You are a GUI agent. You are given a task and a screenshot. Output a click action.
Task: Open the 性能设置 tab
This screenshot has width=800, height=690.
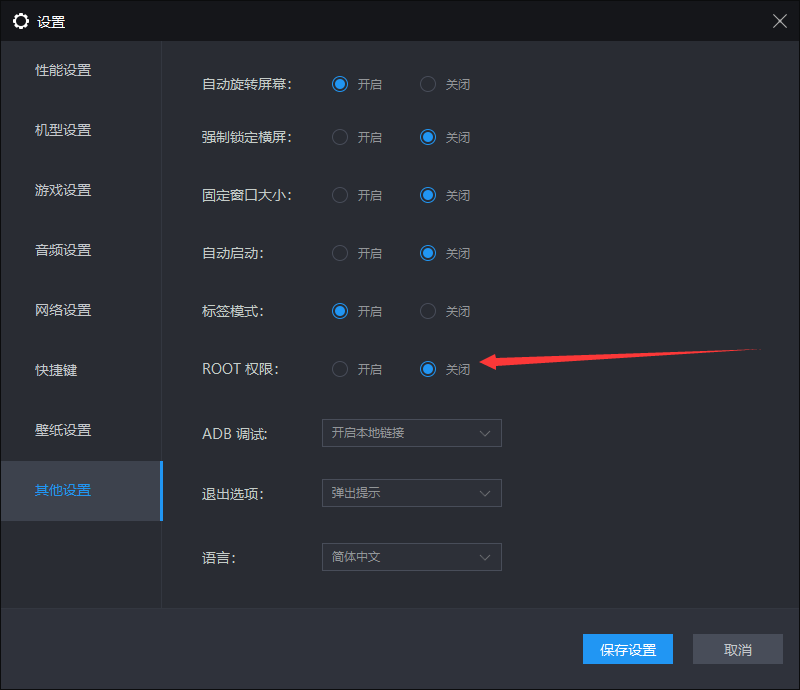[x=63, y=70]
